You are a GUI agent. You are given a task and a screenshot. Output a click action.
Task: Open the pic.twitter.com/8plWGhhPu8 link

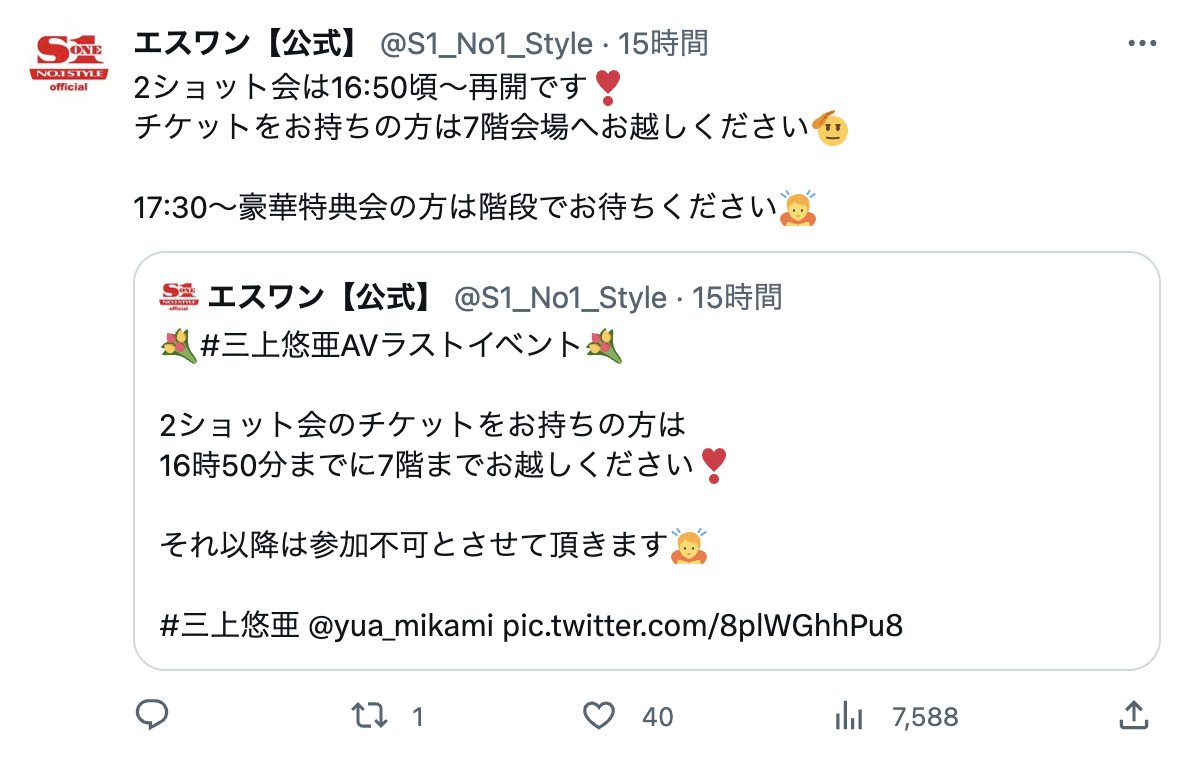coord(703,626)
